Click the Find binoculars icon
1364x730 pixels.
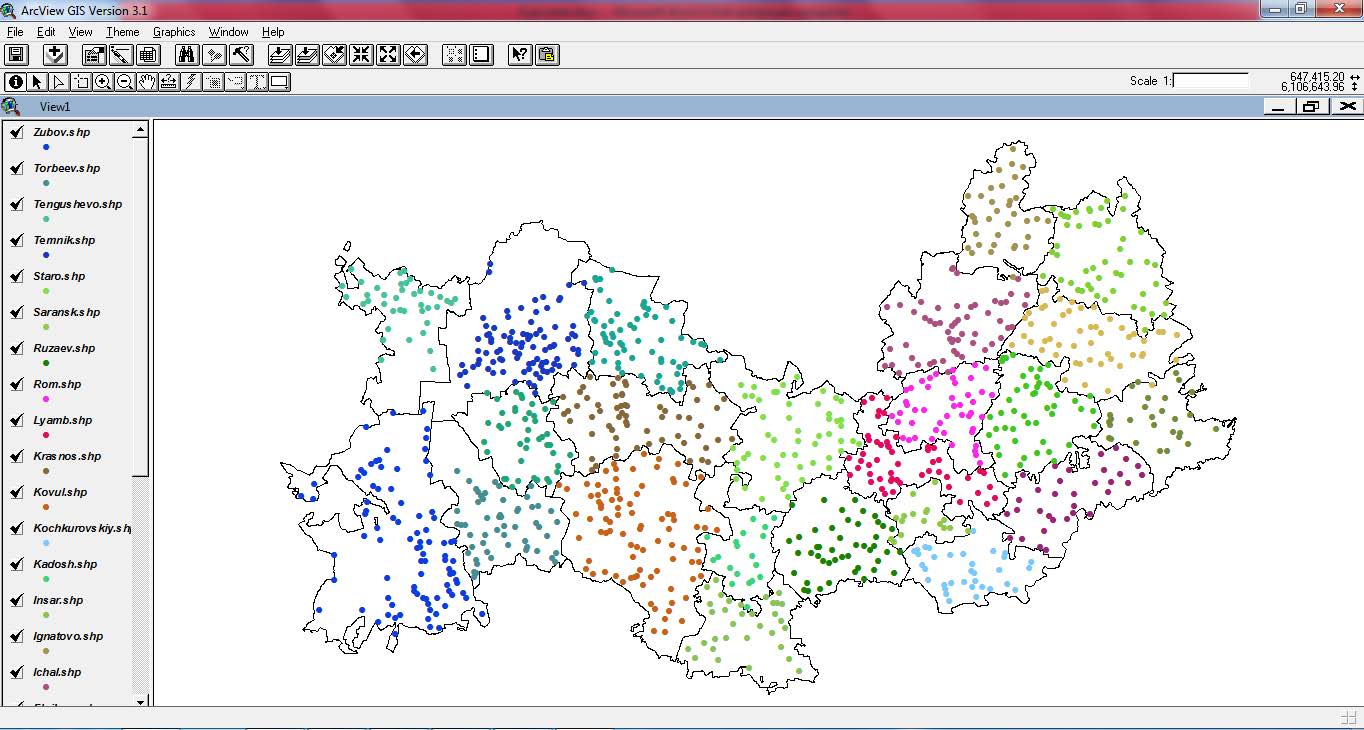[187, 55]
